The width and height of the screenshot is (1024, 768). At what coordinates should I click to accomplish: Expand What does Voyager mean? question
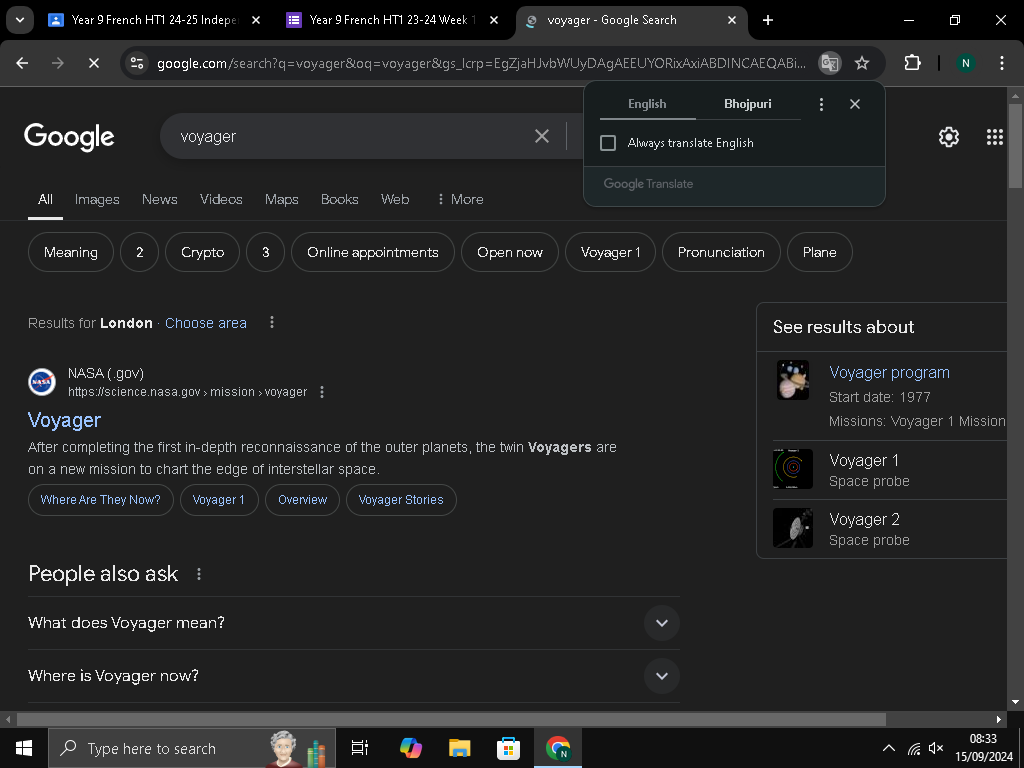354,623
